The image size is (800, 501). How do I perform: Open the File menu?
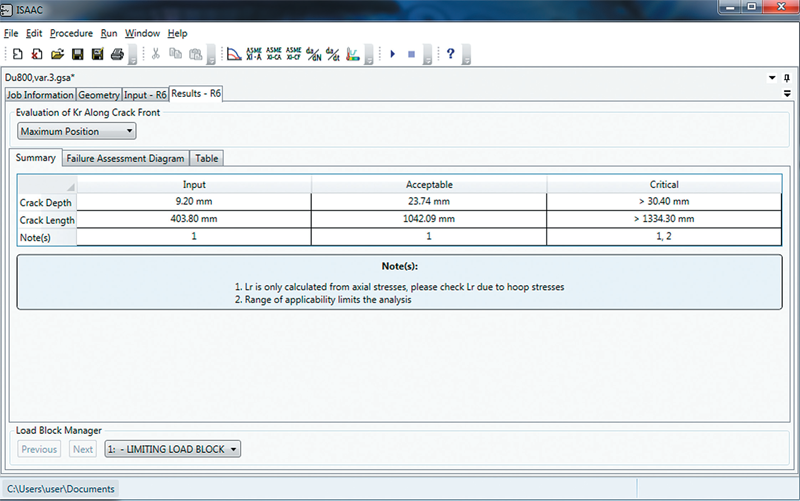pos(11,33)
